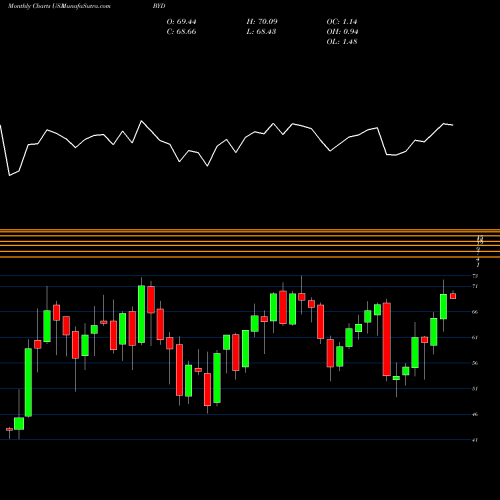The height and width of the screenshot is (500, 500).
Task: Click the 61 price axis label
Action: [475, 338]
